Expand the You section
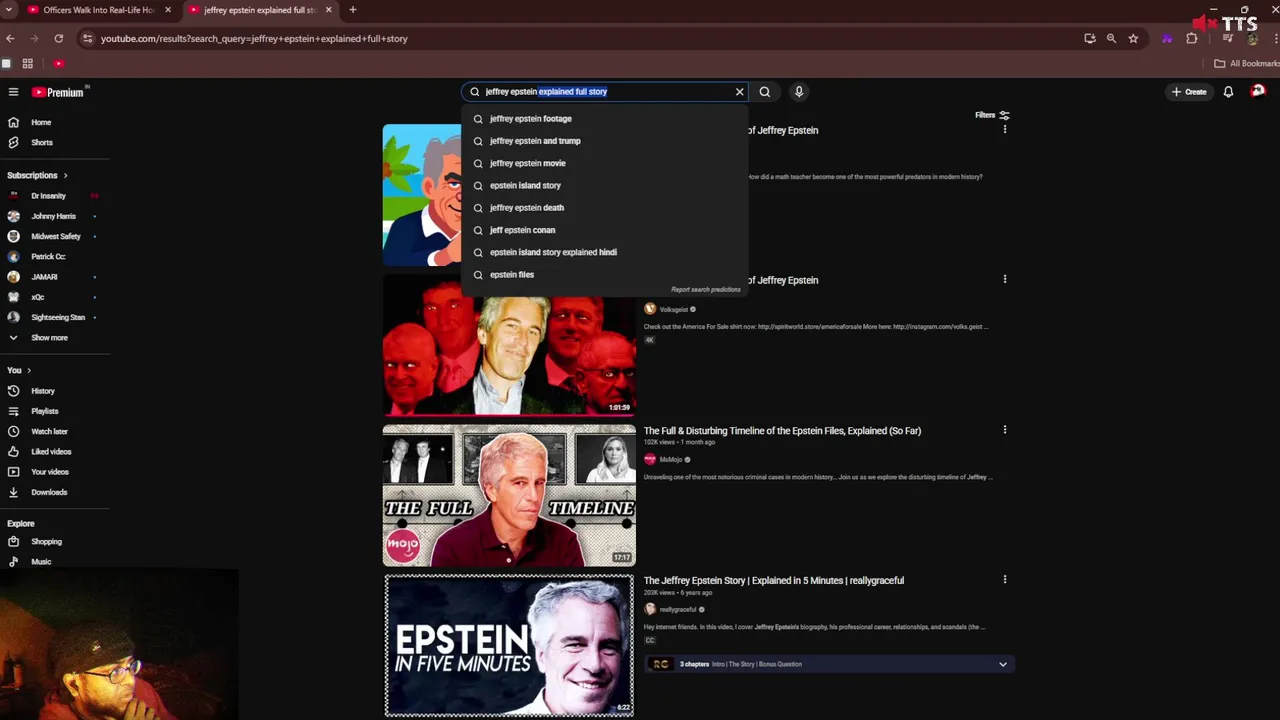 click(19, 370)
